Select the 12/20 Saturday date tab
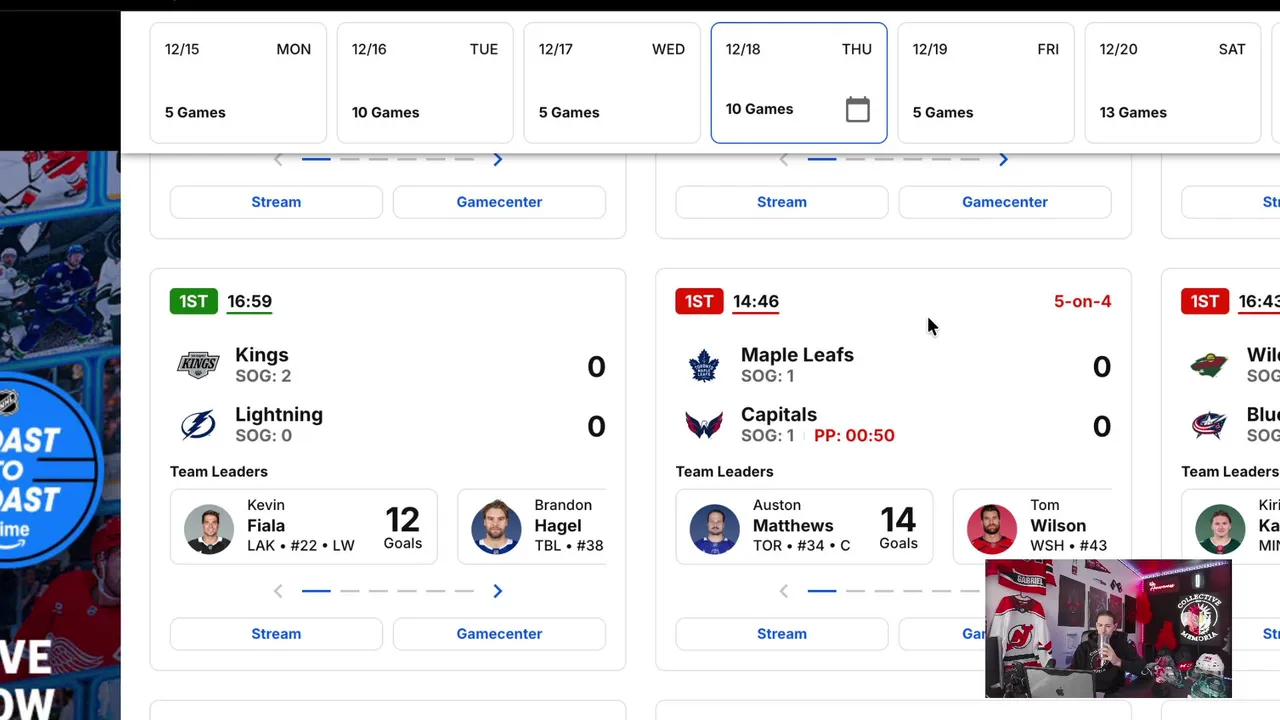Screen dimensions: 1280x720 (1172, 82)
